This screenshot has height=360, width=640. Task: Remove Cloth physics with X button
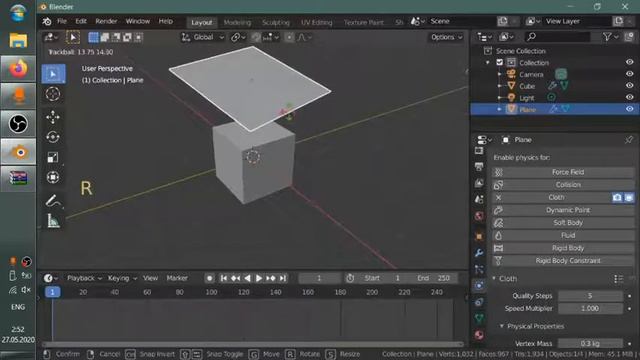pyautogui.click(x=498, y=198)
